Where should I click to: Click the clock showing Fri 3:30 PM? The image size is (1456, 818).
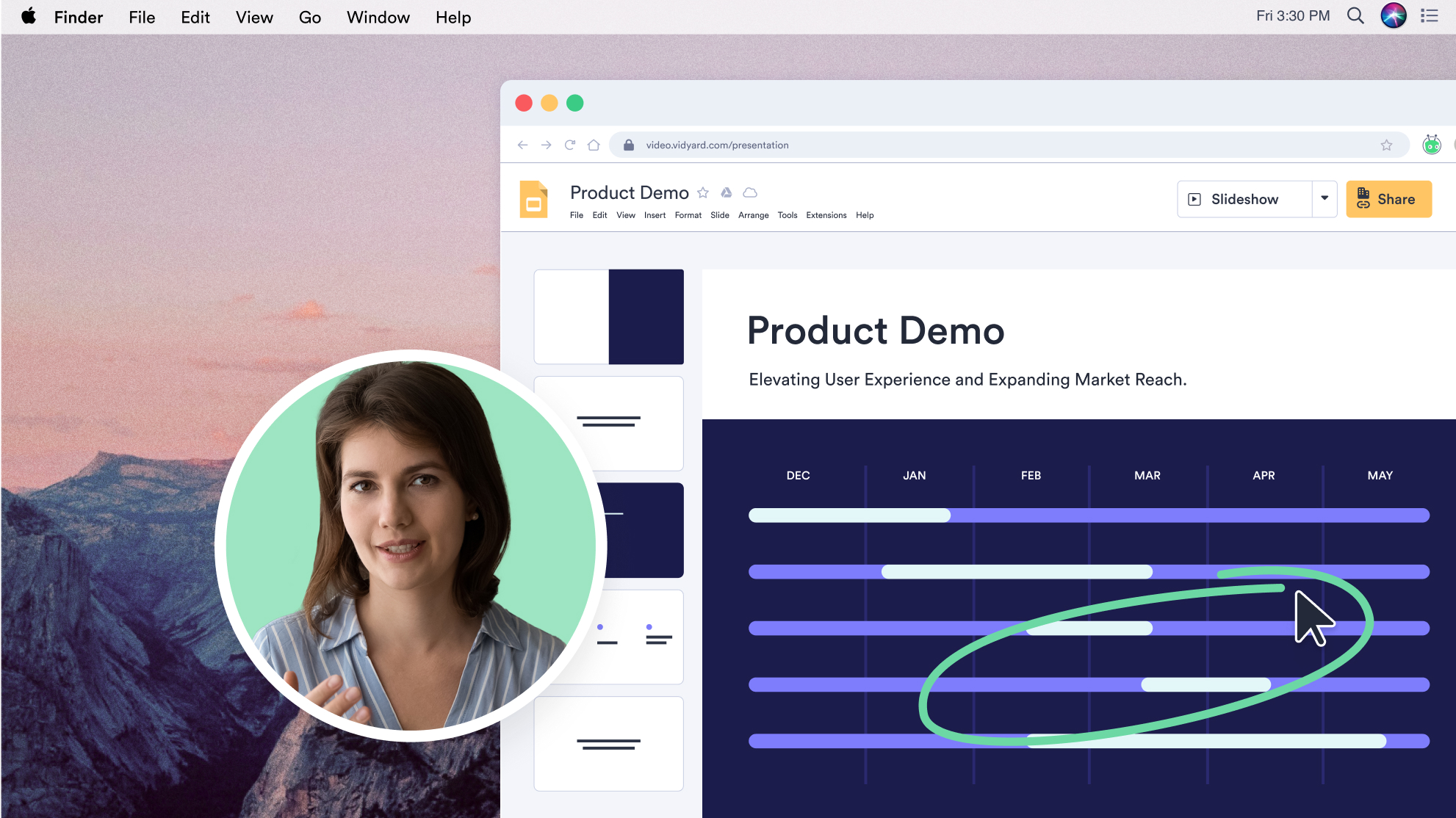pyautogui.click(x=1293, y=15)
